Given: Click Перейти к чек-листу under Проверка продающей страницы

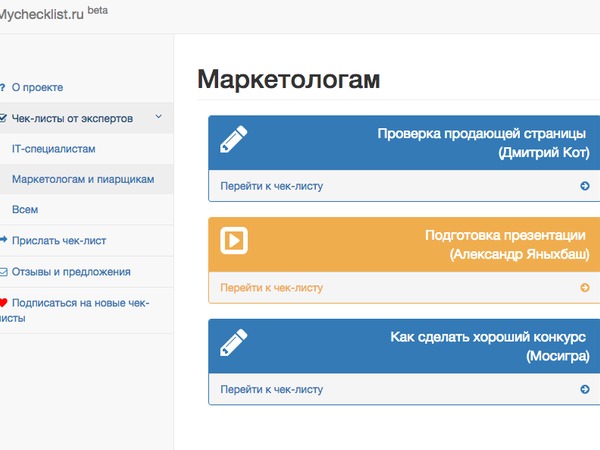Looking at the screenshot, I should 272,186.
